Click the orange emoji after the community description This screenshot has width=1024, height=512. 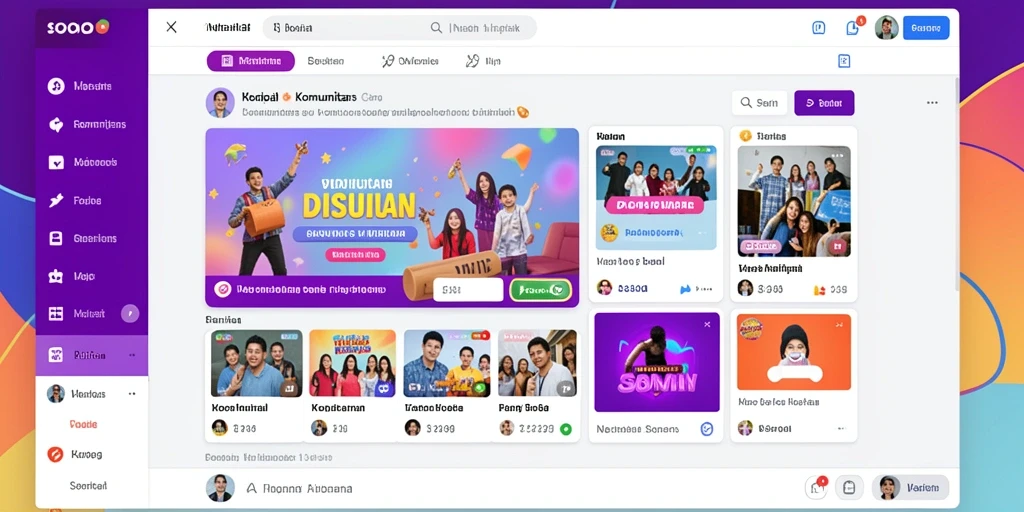point(522,112)
